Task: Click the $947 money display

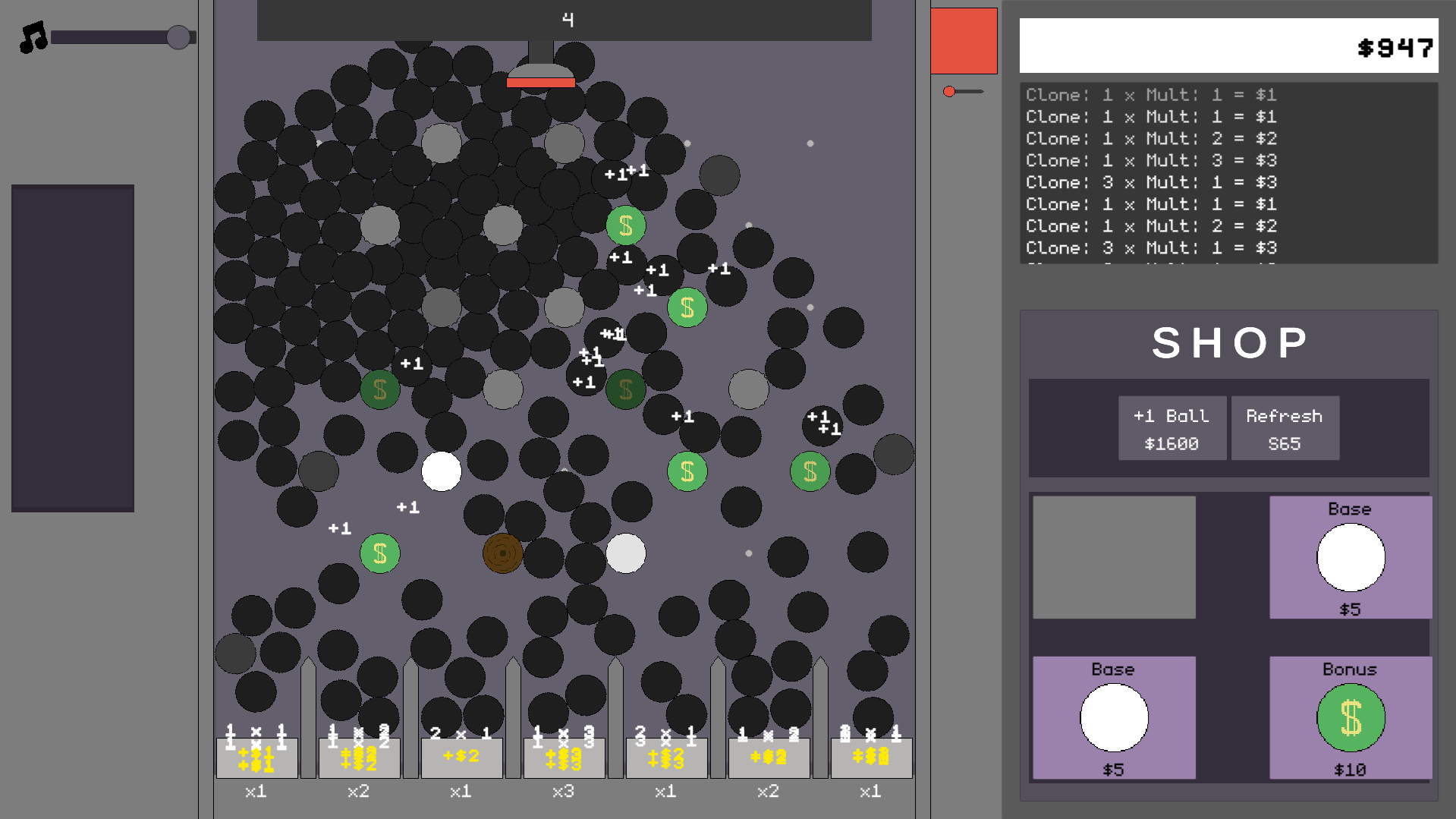Action: [x=1228, y=46]
